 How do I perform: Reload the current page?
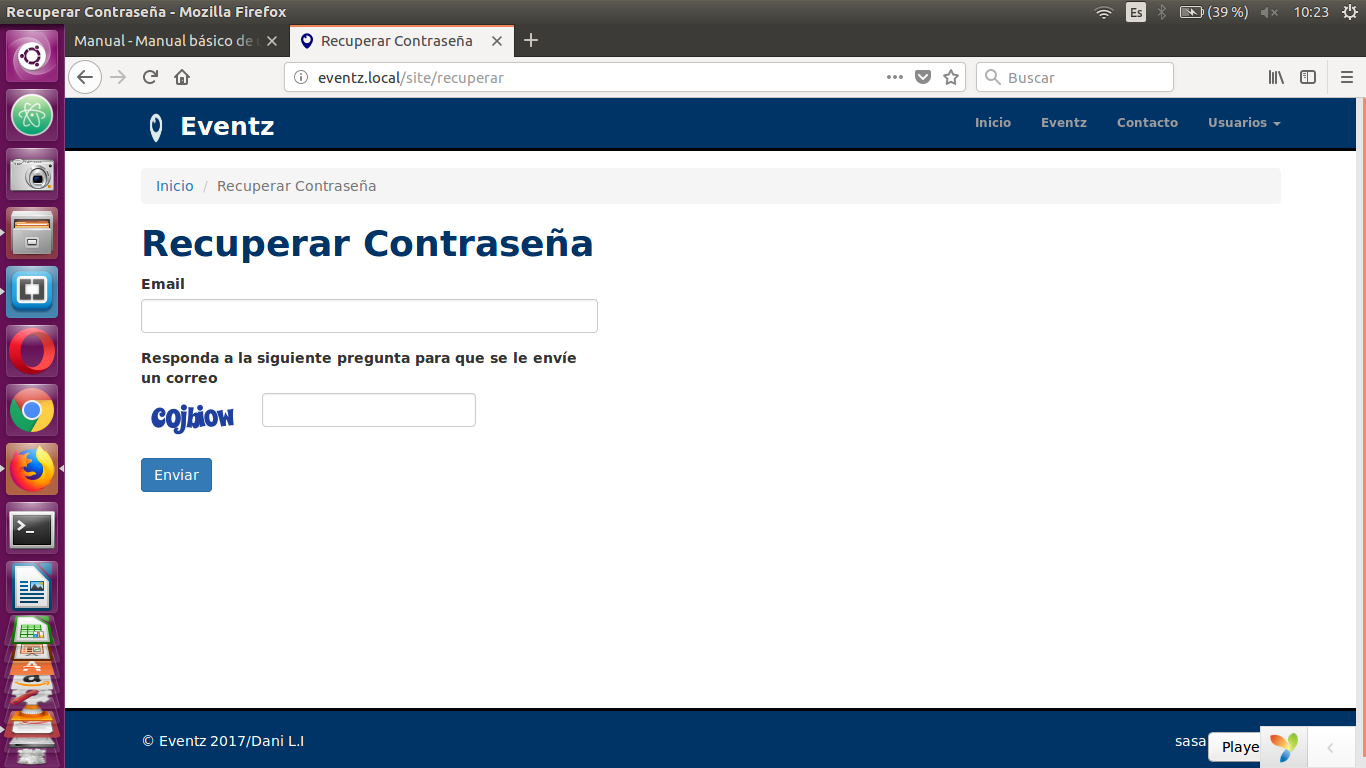point(150,77)
